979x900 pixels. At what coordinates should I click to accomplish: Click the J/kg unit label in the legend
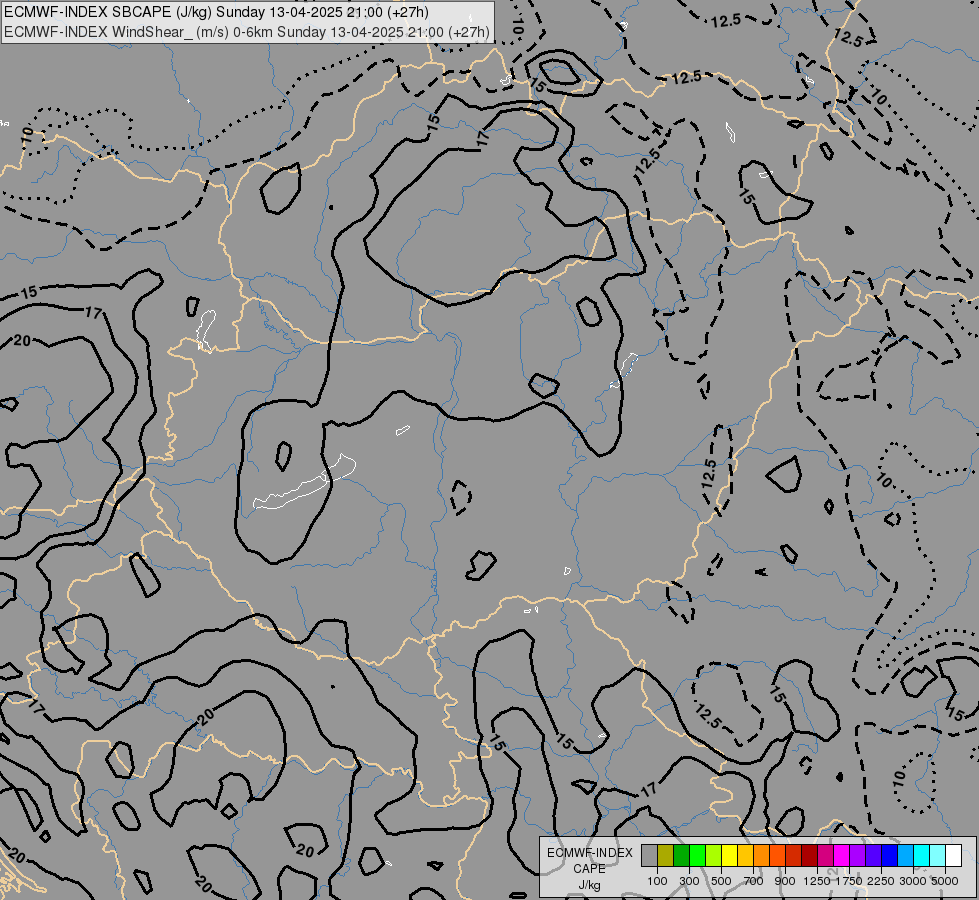[x=589, y=885]
